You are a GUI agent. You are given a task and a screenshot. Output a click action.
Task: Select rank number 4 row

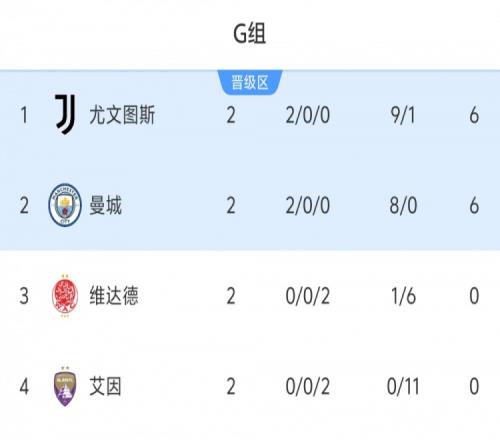tap(250, 386)
